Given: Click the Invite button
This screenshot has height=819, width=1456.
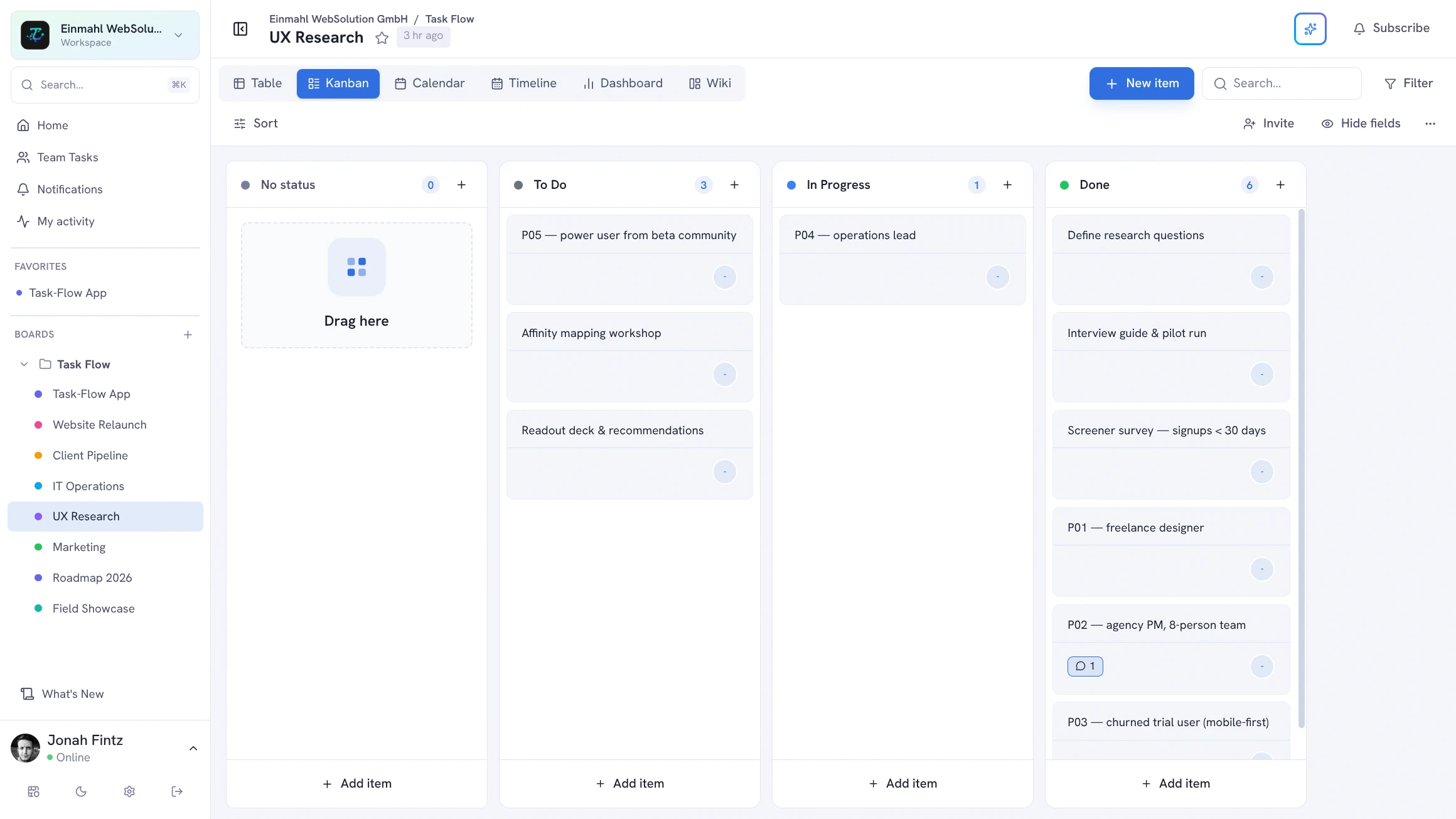Looking at the screenshot, I should (1268, 124).
